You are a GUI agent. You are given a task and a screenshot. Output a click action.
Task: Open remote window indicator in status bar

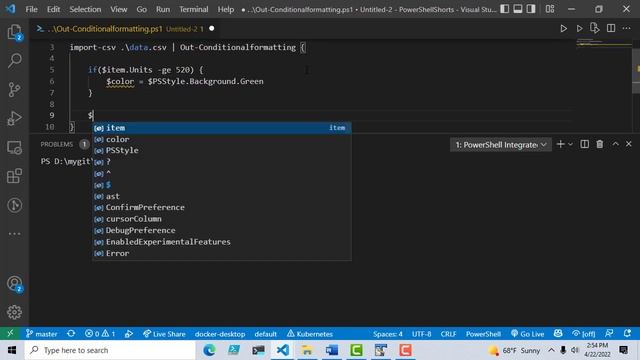point(11,333)
